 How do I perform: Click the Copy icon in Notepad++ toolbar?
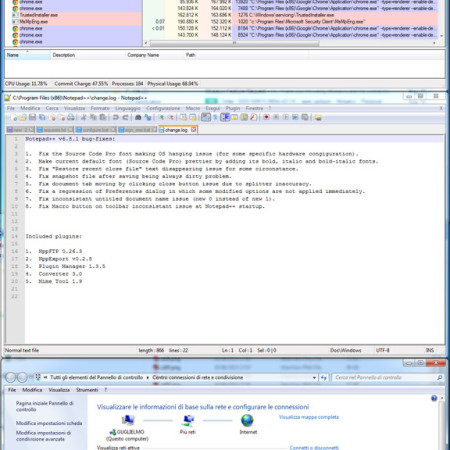(x=93, y=117)
